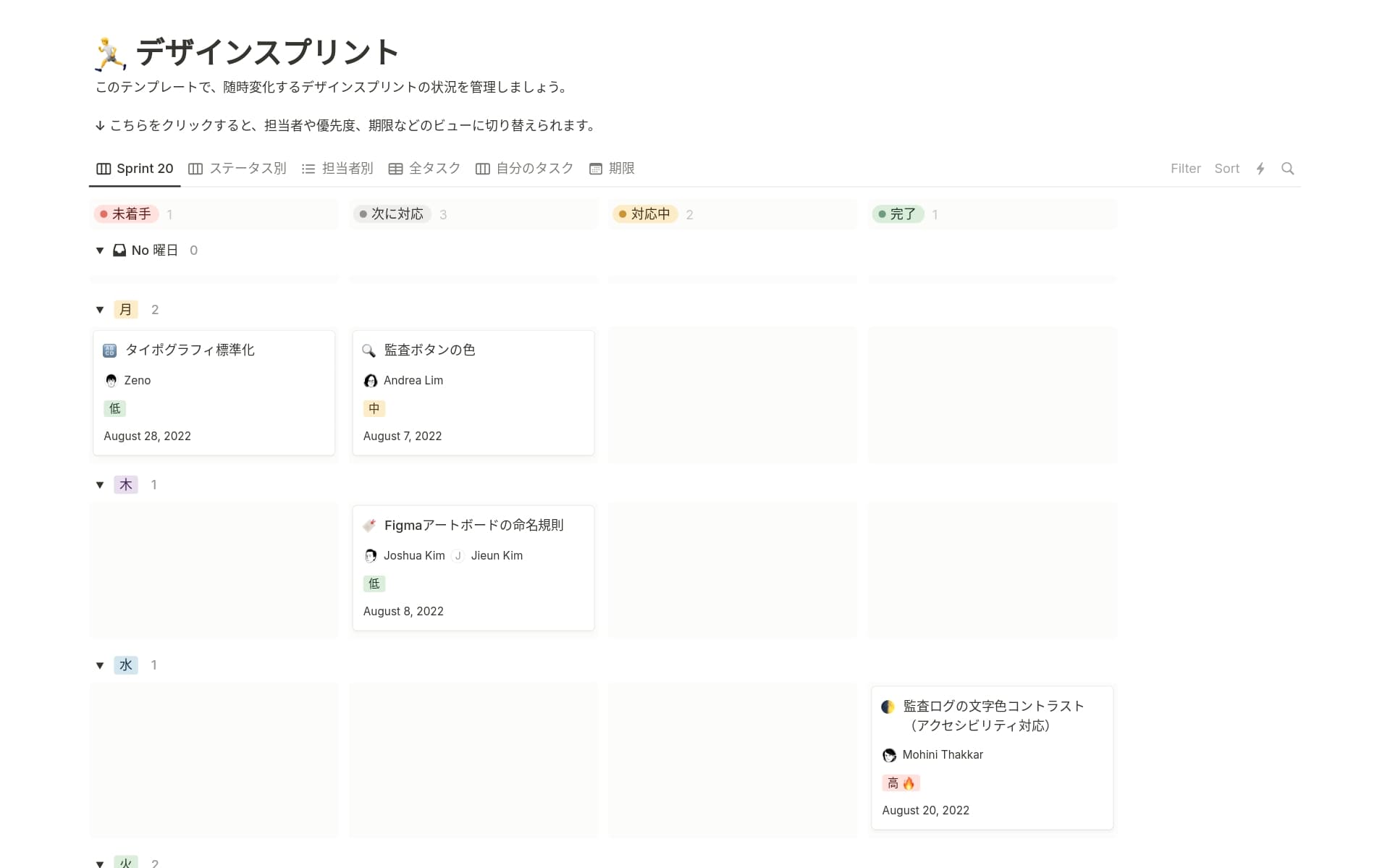Click the pushpin icon on the Figma card

[369, 525]
